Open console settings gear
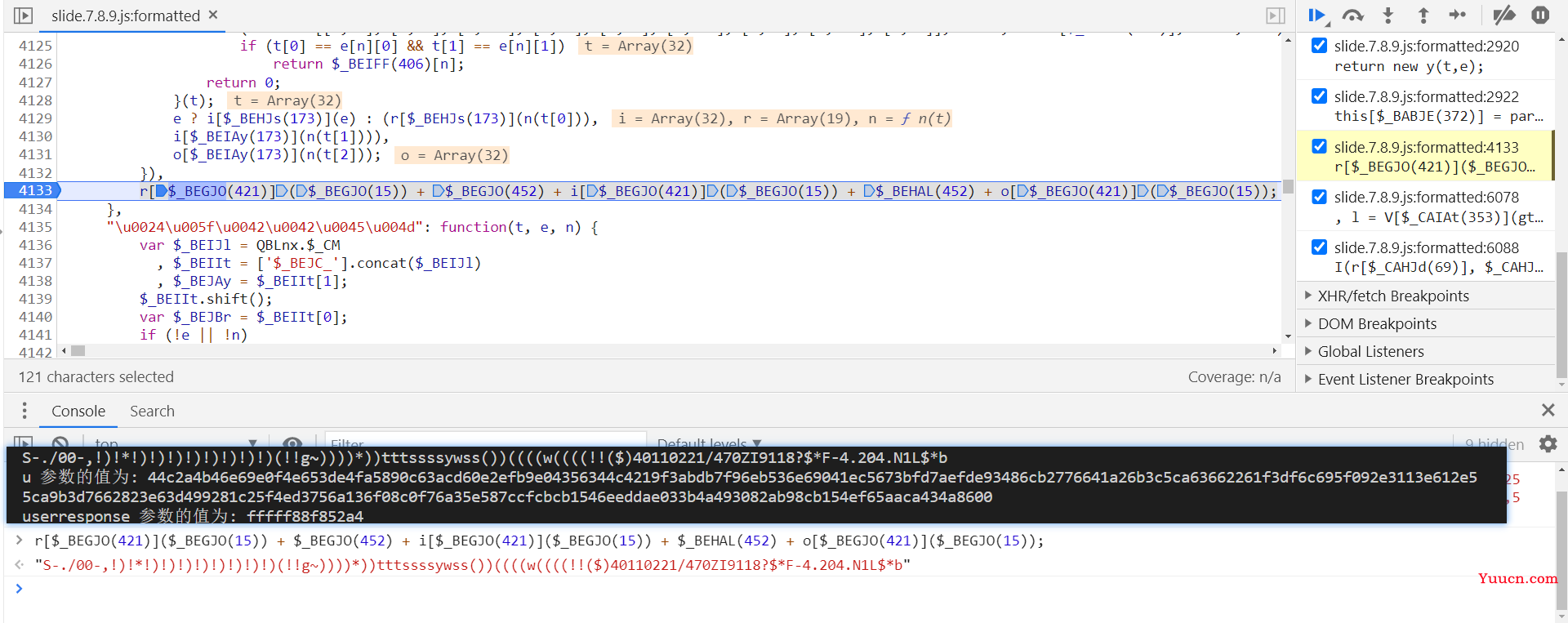 [1548, 443]
